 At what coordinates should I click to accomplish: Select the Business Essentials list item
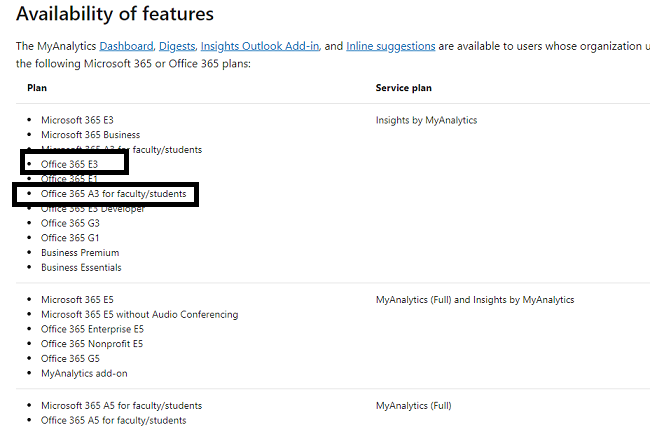(x=81, y=268)
